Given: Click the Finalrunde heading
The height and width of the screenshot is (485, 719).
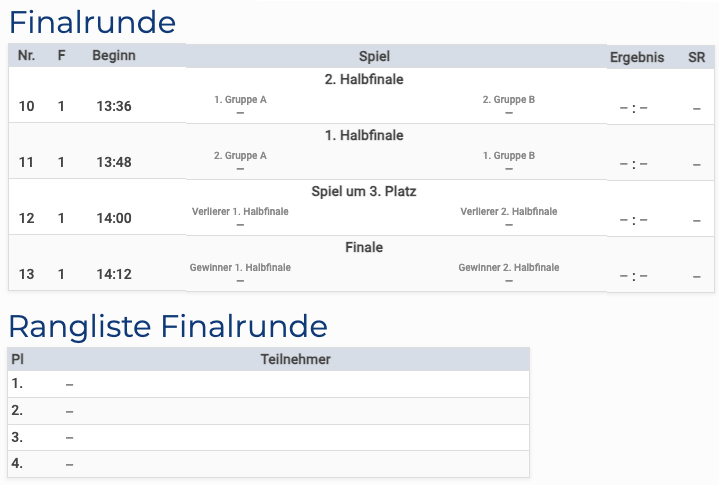Looking at the screenshot, I should [x=92, y=22].
